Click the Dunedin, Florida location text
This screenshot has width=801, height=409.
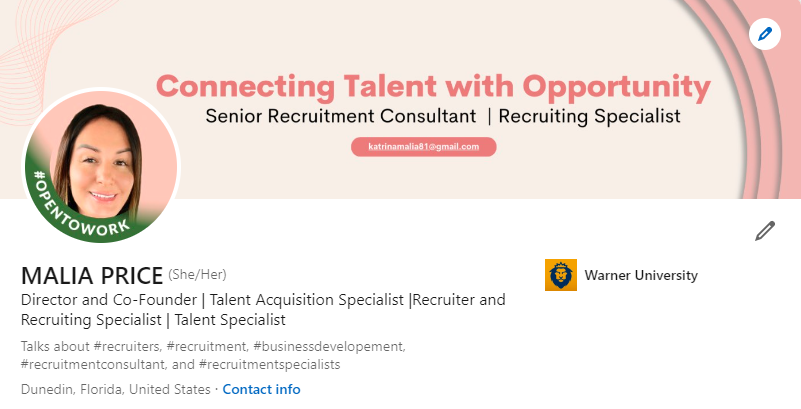115,389
